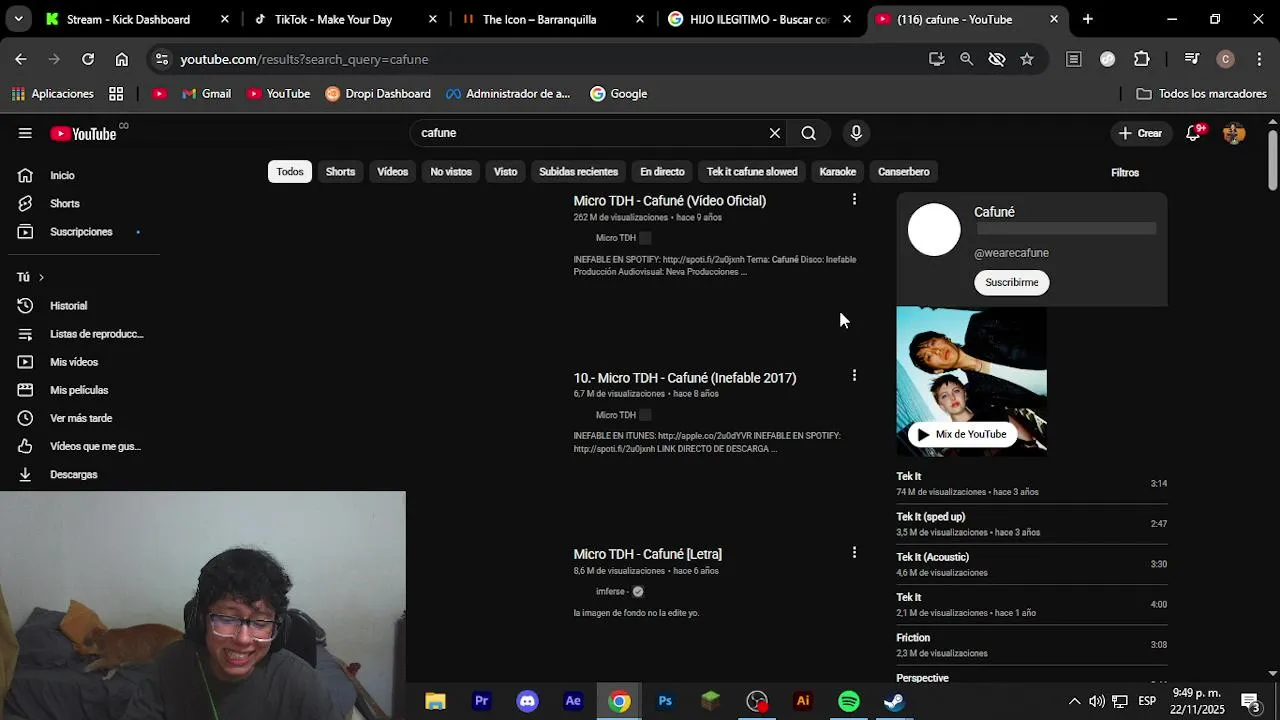1280x720 pixels.
Task: Select the Canserbero filter chip
Action: coord(903,172)
